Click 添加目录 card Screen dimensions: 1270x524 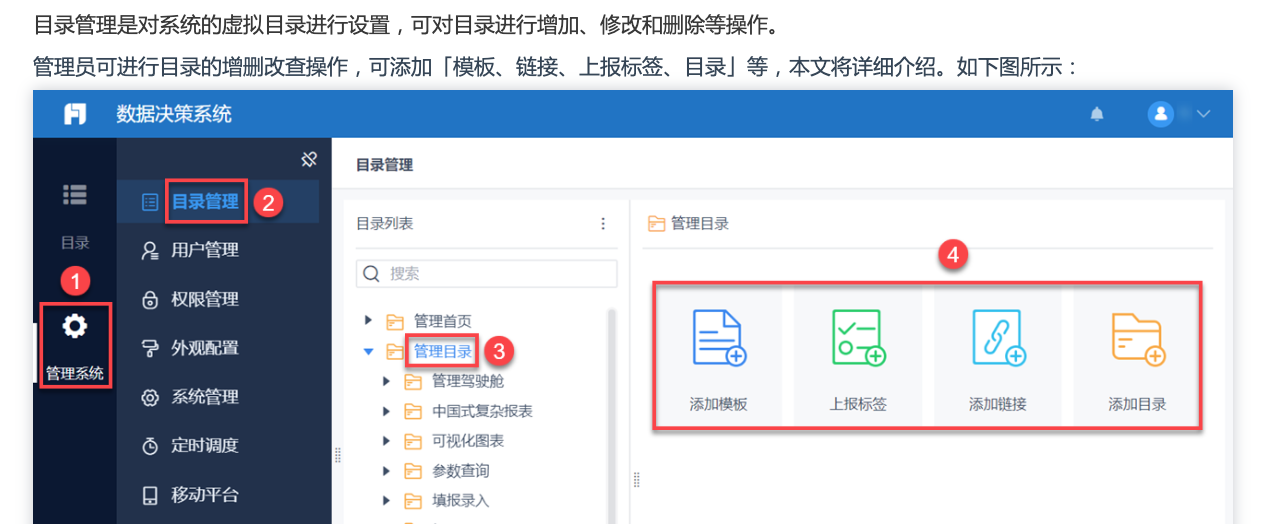point(1137,357)
